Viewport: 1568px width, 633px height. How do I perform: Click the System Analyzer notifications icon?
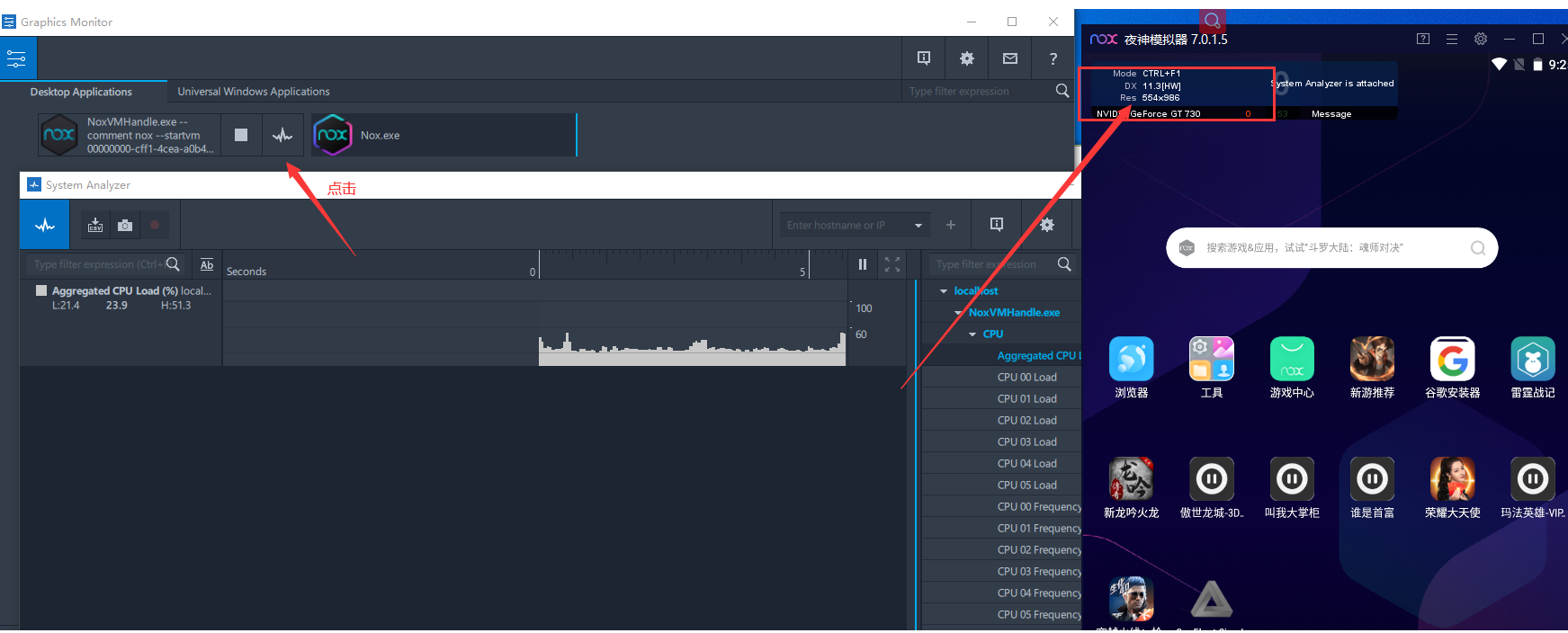997,225
